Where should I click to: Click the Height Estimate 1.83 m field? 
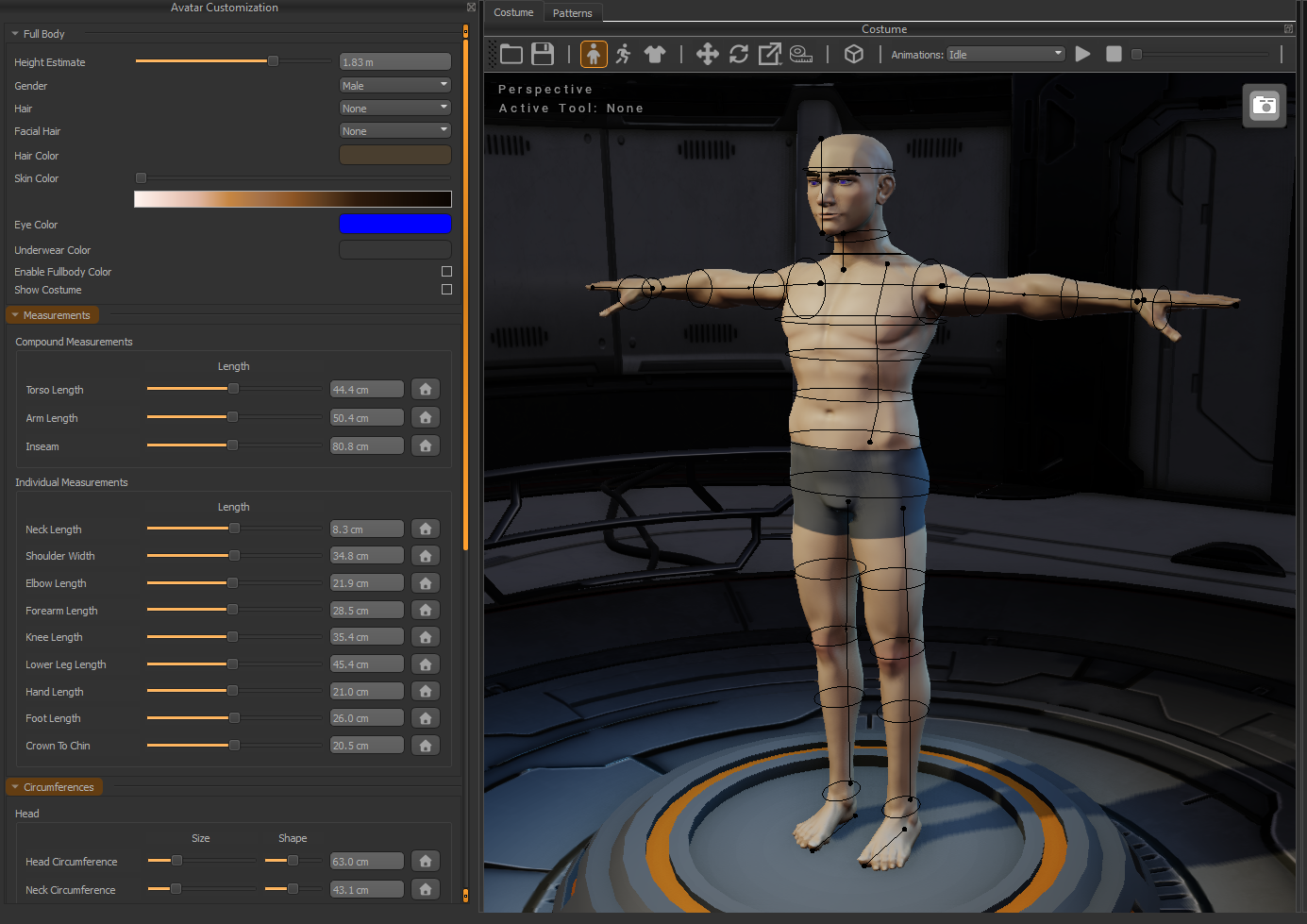(x=394, y=61)
